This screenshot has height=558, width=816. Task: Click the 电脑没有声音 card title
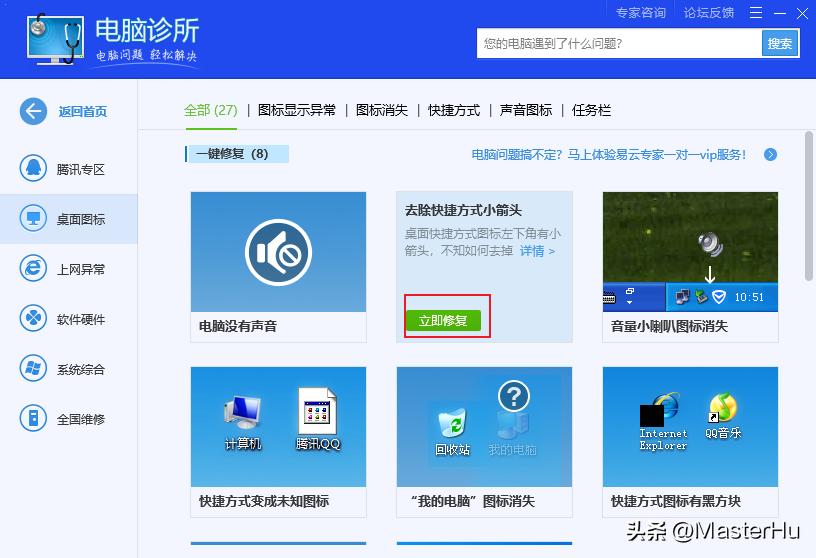pyautogui.click(x=238, y=326)
